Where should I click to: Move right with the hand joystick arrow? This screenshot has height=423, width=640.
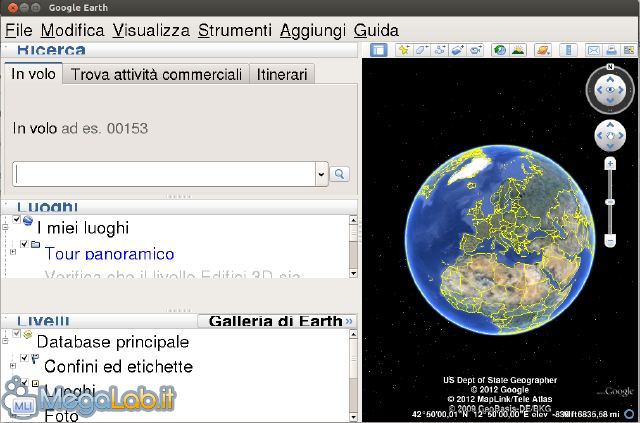tap(621, 136)
